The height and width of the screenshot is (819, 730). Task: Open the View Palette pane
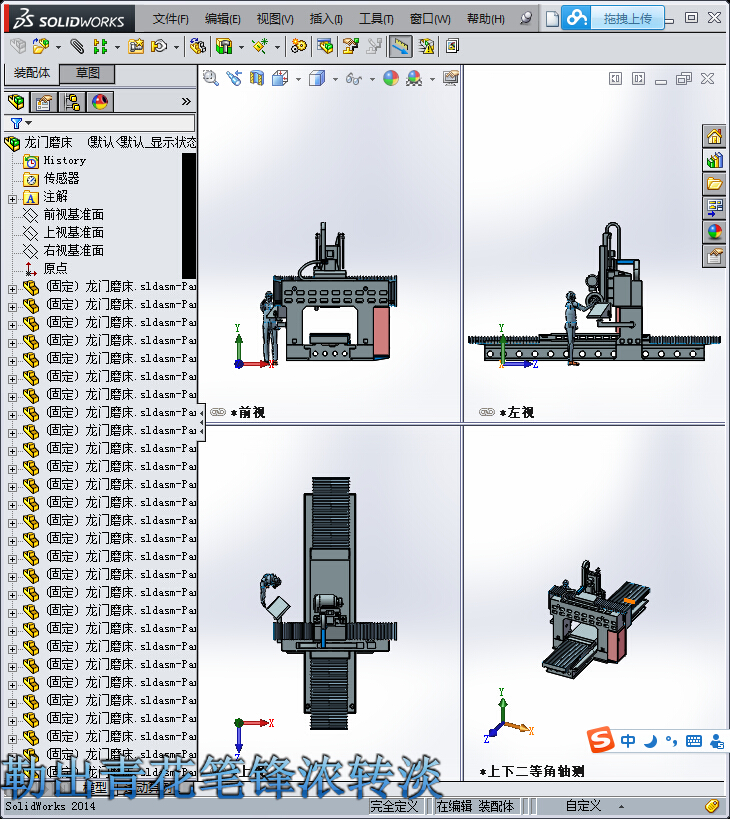[714, 207]
